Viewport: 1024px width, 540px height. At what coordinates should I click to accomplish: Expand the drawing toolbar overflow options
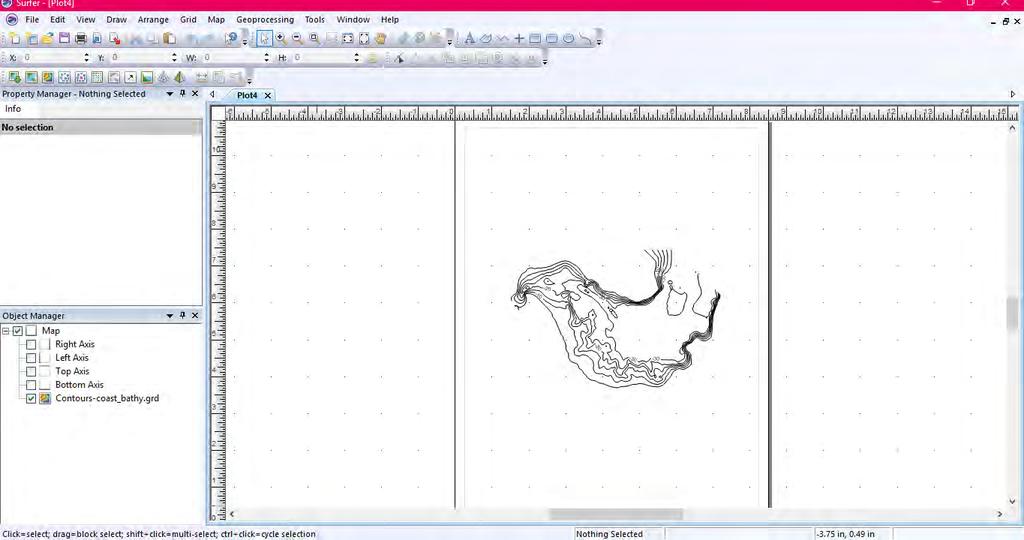click(599, 42)
